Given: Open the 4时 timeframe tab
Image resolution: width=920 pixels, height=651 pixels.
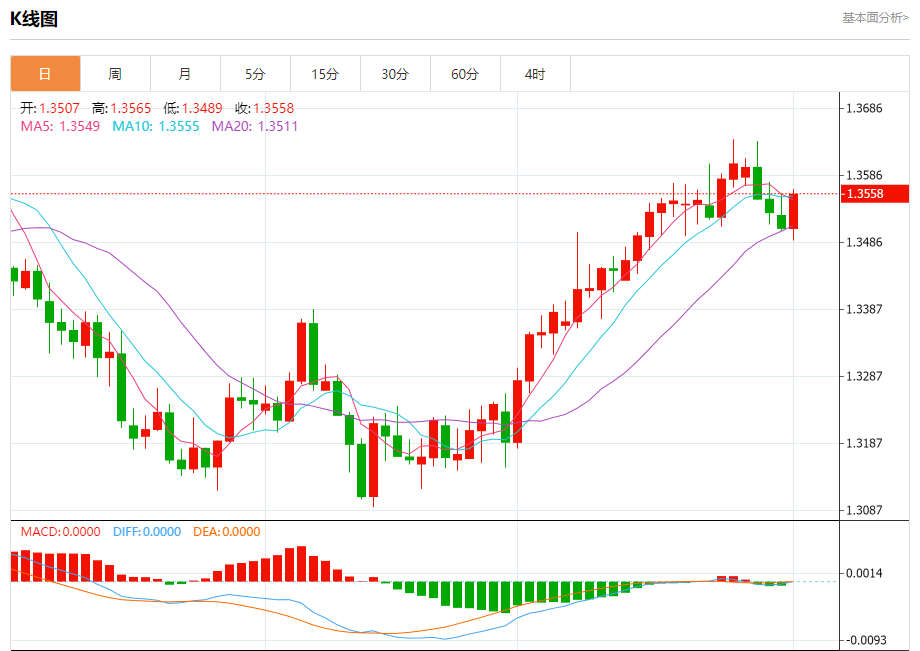Looking at the screenshot, I should [x=535, y=74].
